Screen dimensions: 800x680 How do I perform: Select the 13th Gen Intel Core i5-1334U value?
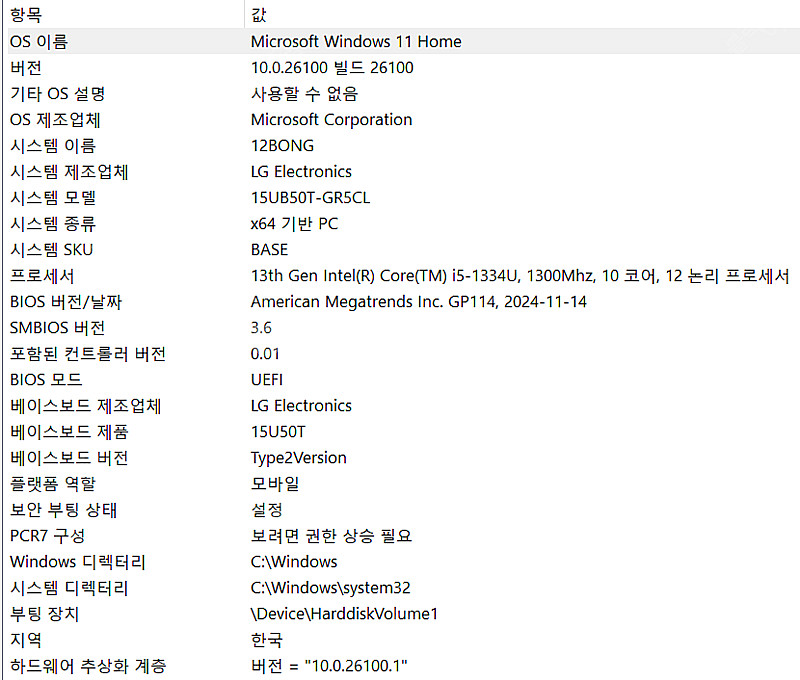(520, 275)
